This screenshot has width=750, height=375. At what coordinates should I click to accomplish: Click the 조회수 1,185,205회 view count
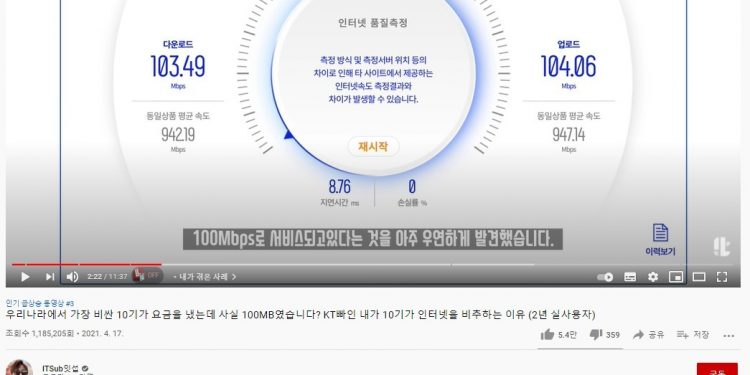click(x=40, y=334)
